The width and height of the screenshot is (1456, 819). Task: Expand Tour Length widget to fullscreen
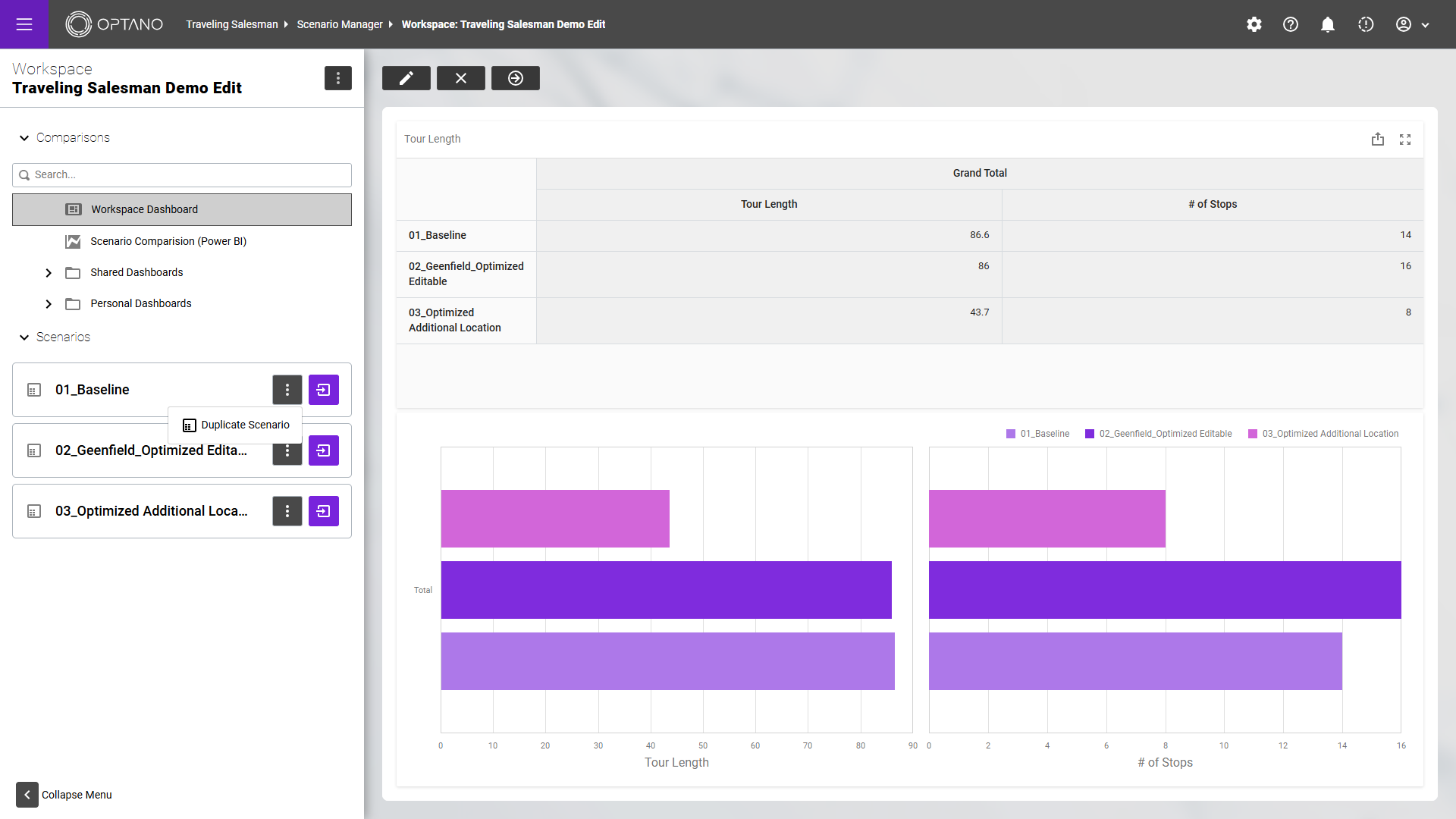click(x=1405, y=140)
